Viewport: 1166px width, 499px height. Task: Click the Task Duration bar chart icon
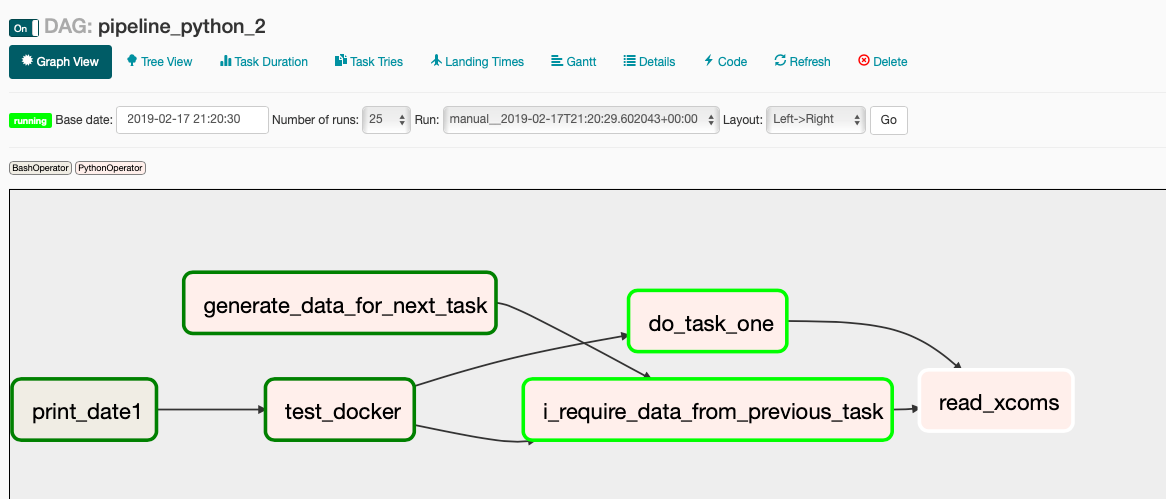click(x=225, y=61)
